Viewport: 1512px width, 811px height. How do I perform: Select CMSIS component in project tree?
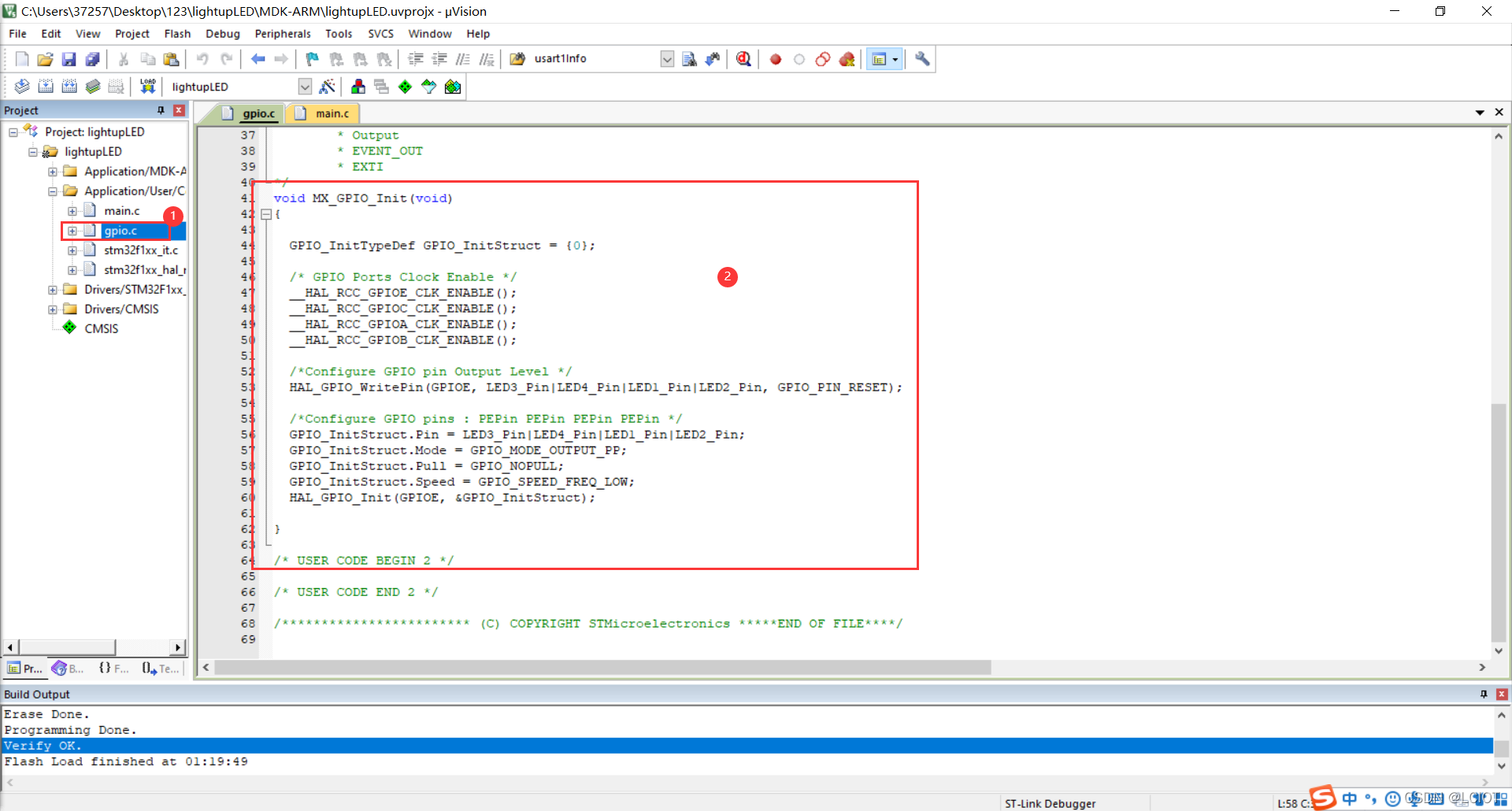pyautogui.click(x=102, y=329)
